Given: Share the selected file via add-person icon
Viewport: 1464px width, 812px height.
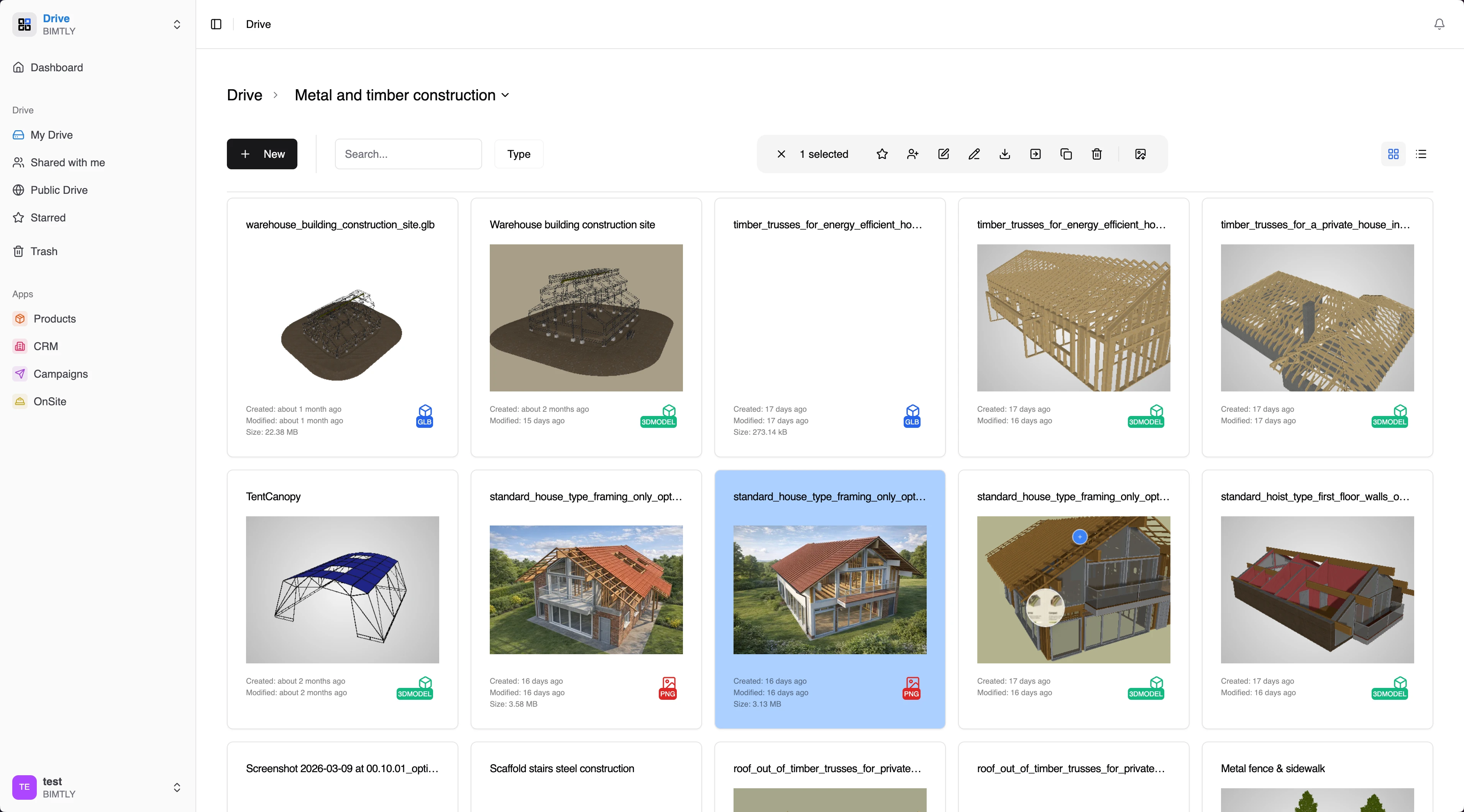Looking at the screenshot, I should point(913,154).
